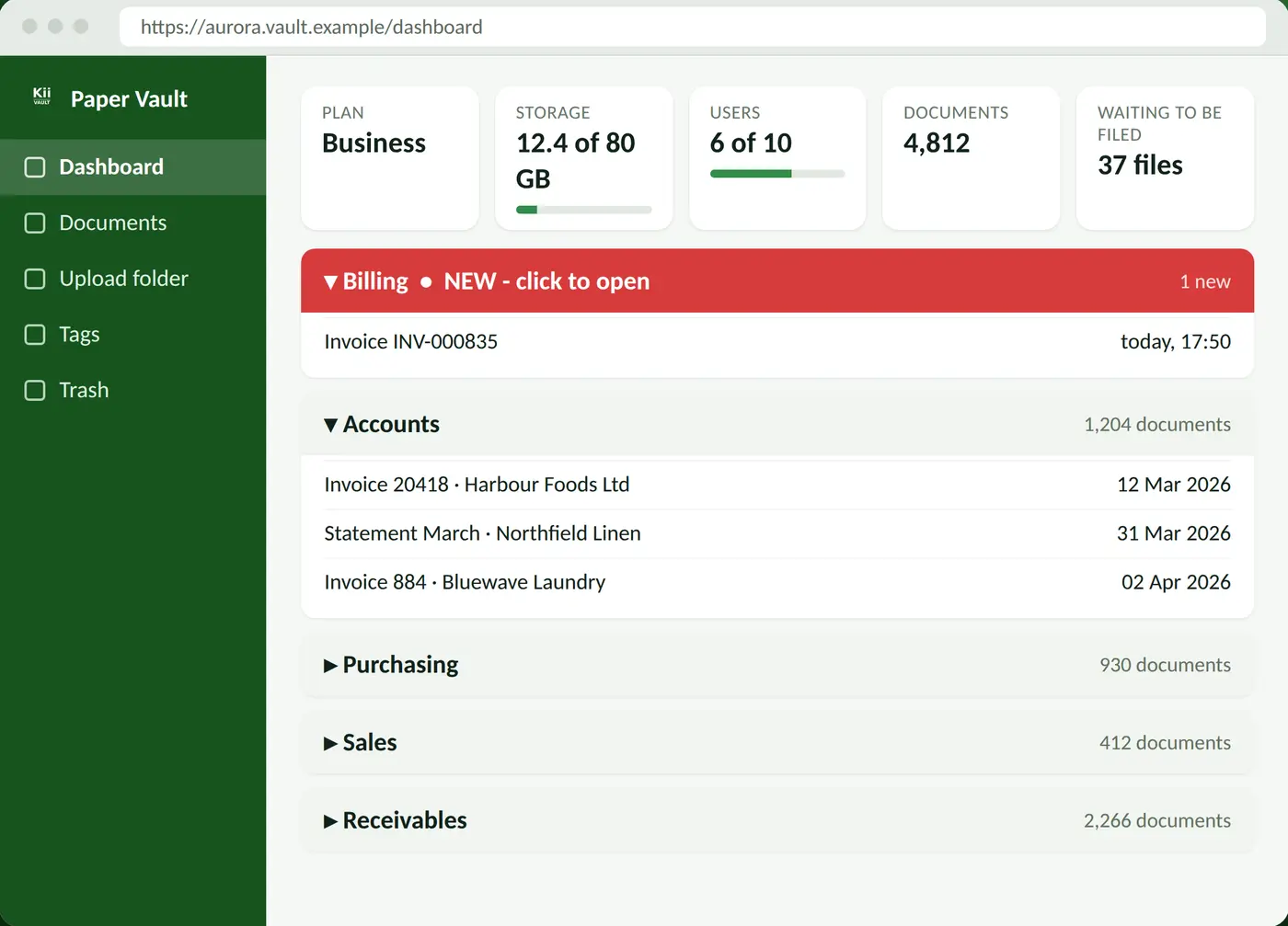Click the Dashboard sidebar icon

tap(35, 167)
